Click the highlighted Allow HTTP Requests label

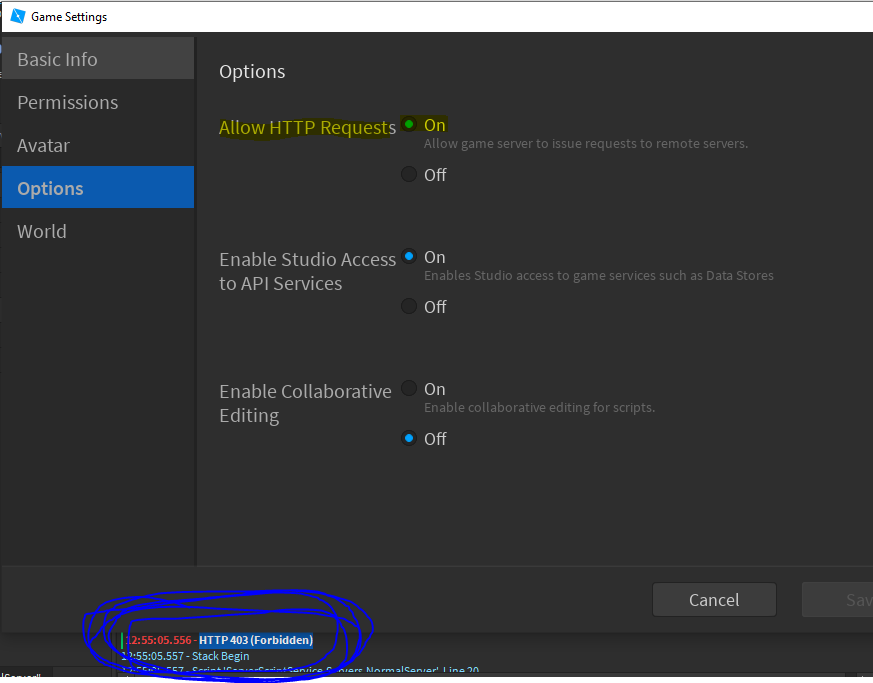click(306, 127)
